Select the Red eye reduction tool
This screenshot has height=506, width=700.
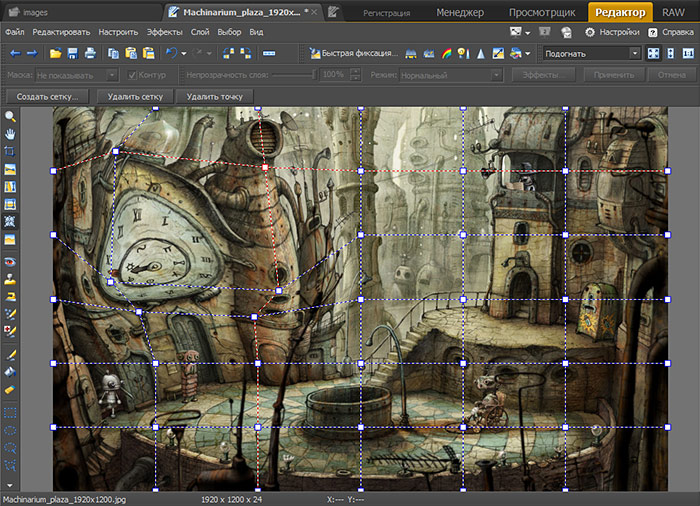point(10,262)
